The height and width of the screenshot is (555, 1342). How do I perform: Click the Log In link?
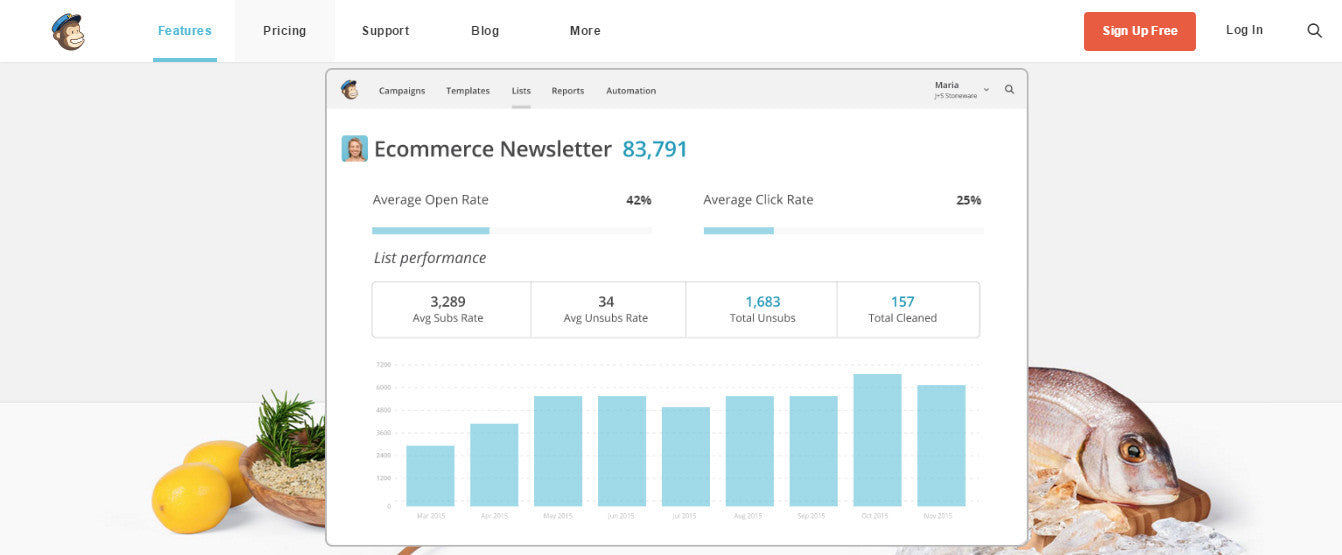pos(1244,30)
